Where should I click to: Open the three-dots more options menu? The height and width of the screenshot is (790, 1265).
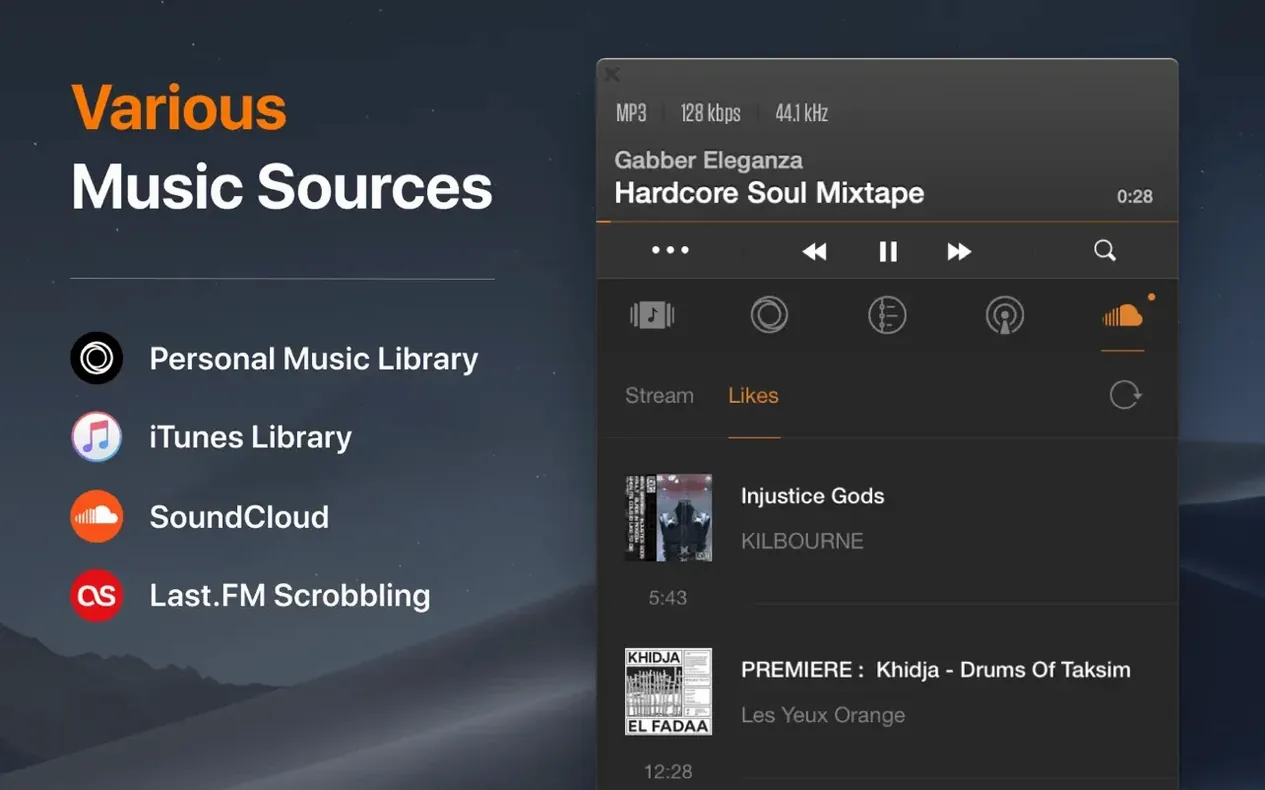coord(670,250)
